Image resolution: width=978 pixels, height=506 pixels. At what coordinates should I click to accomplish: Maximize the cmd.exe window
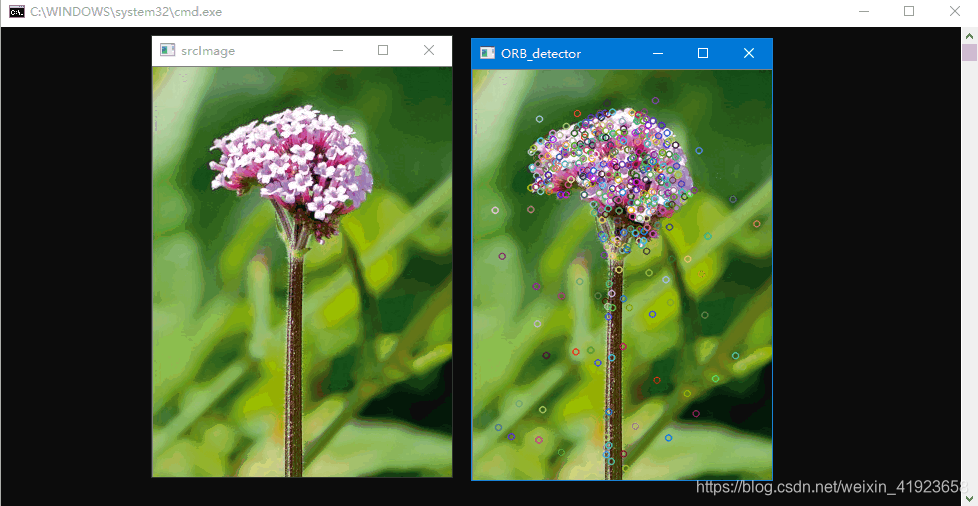909,11
